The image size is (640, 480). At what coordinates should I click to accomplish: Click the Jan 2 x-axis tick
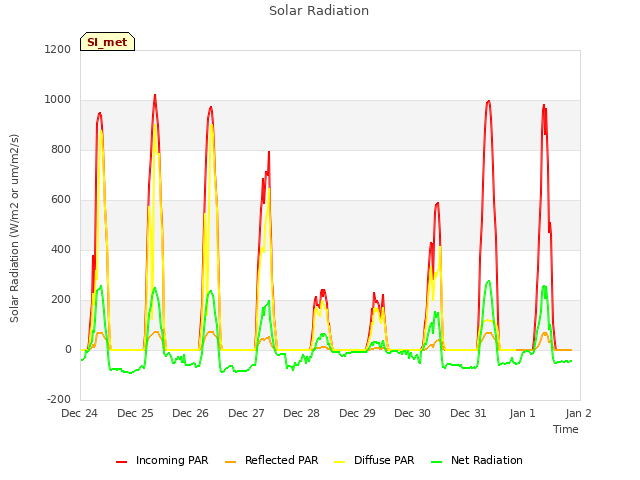(578, 413)
